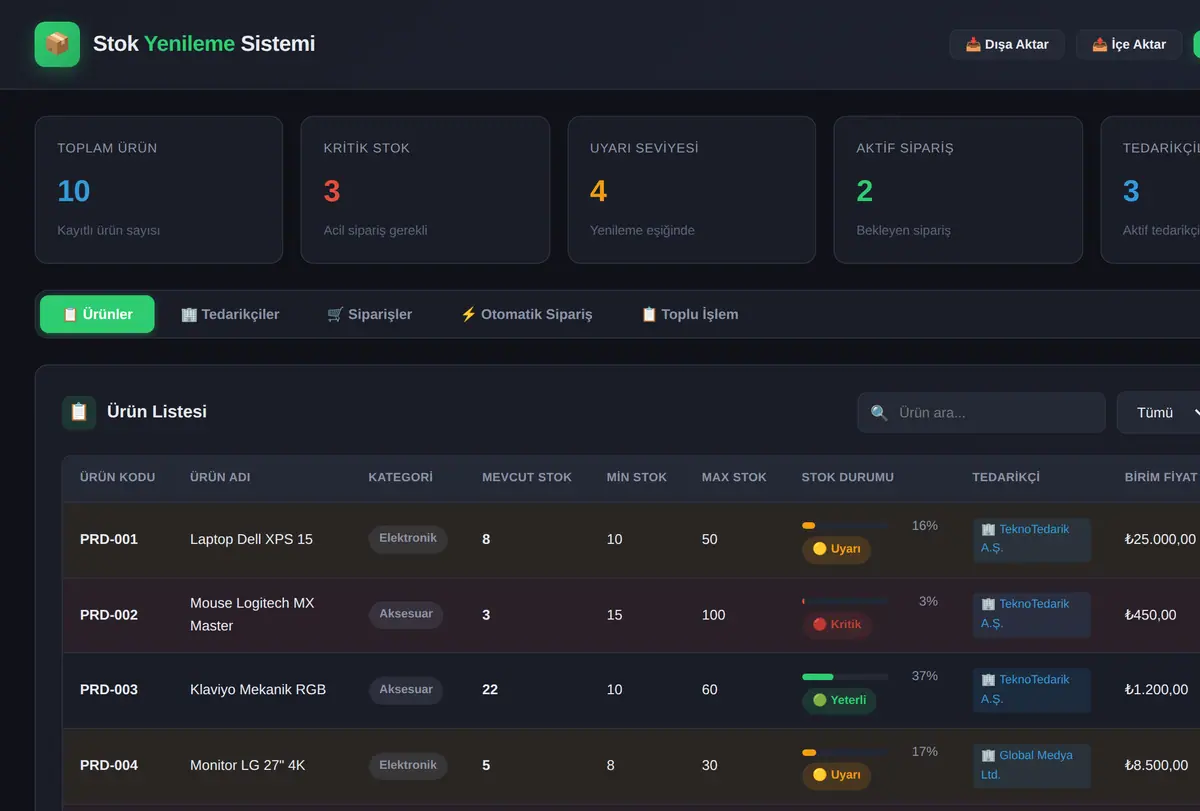Viewport: 1200px width, 811px height.
Task: Click the Dışa Aktar button
Action: (1007, 44)
